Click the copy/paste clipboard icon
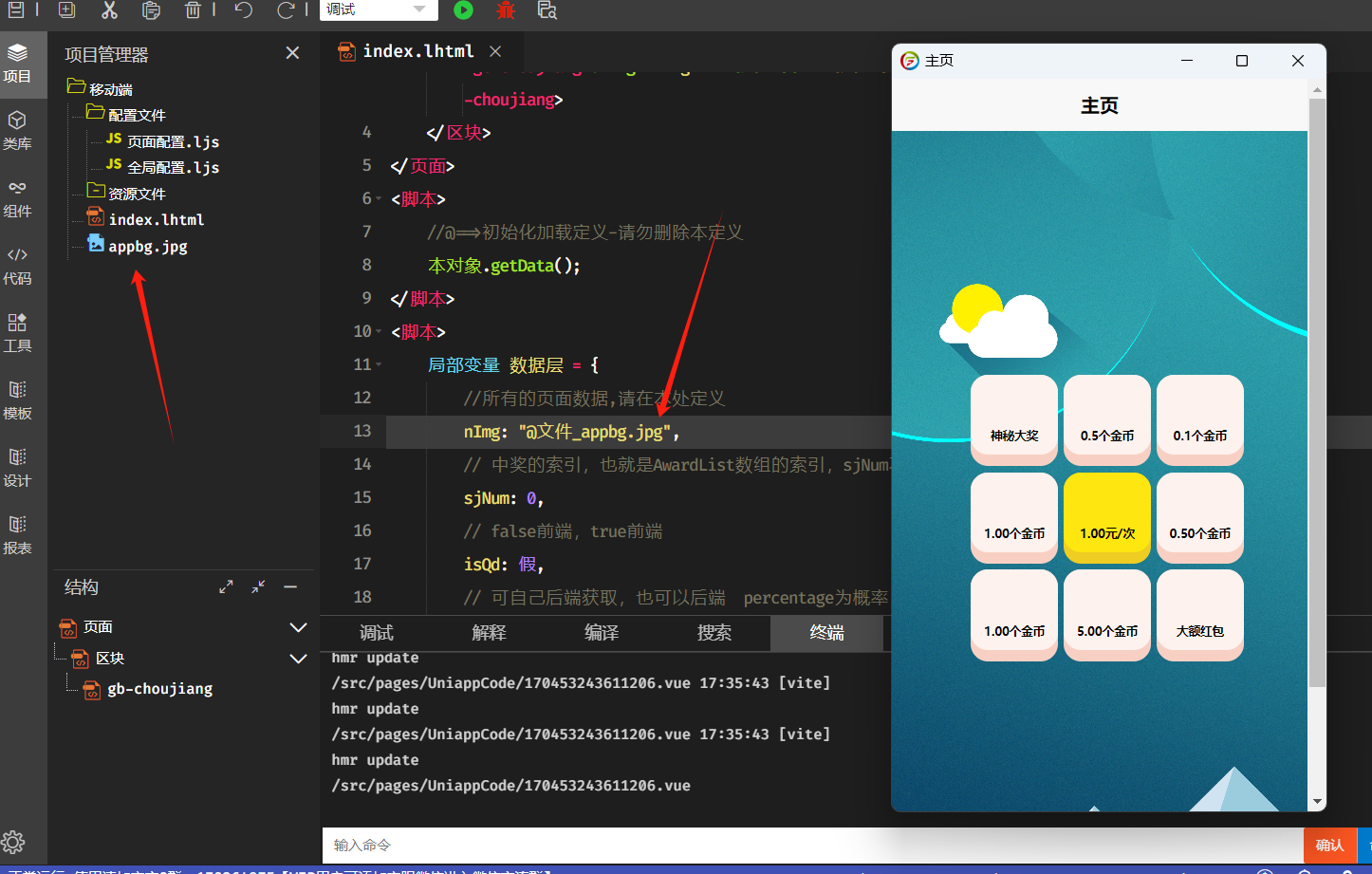The height and width of the screenshot is (874, 1372). tap(151, 9)
